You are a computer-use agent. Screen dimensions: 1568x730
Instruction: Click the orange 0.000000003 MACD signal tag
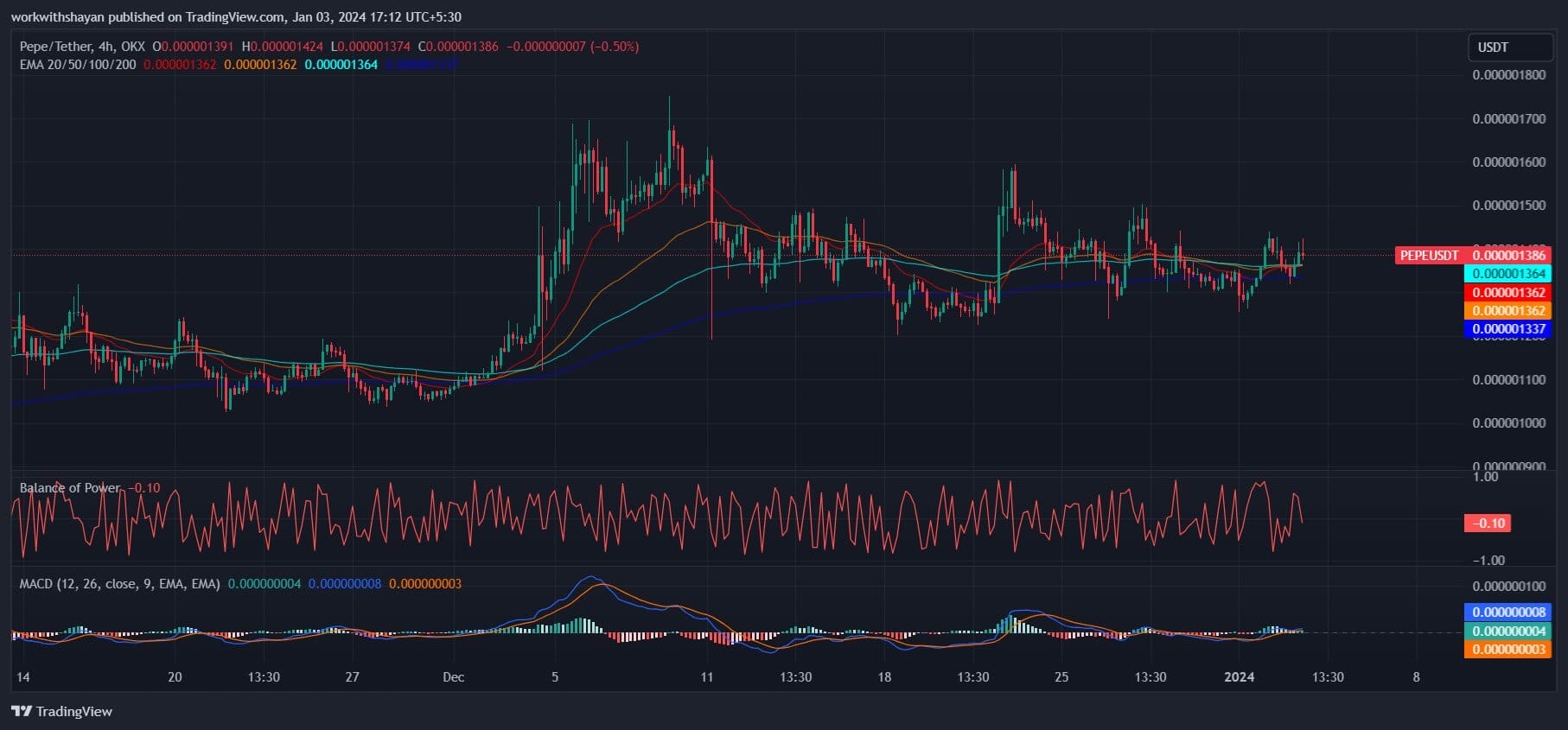click(x=1507, y=650)
